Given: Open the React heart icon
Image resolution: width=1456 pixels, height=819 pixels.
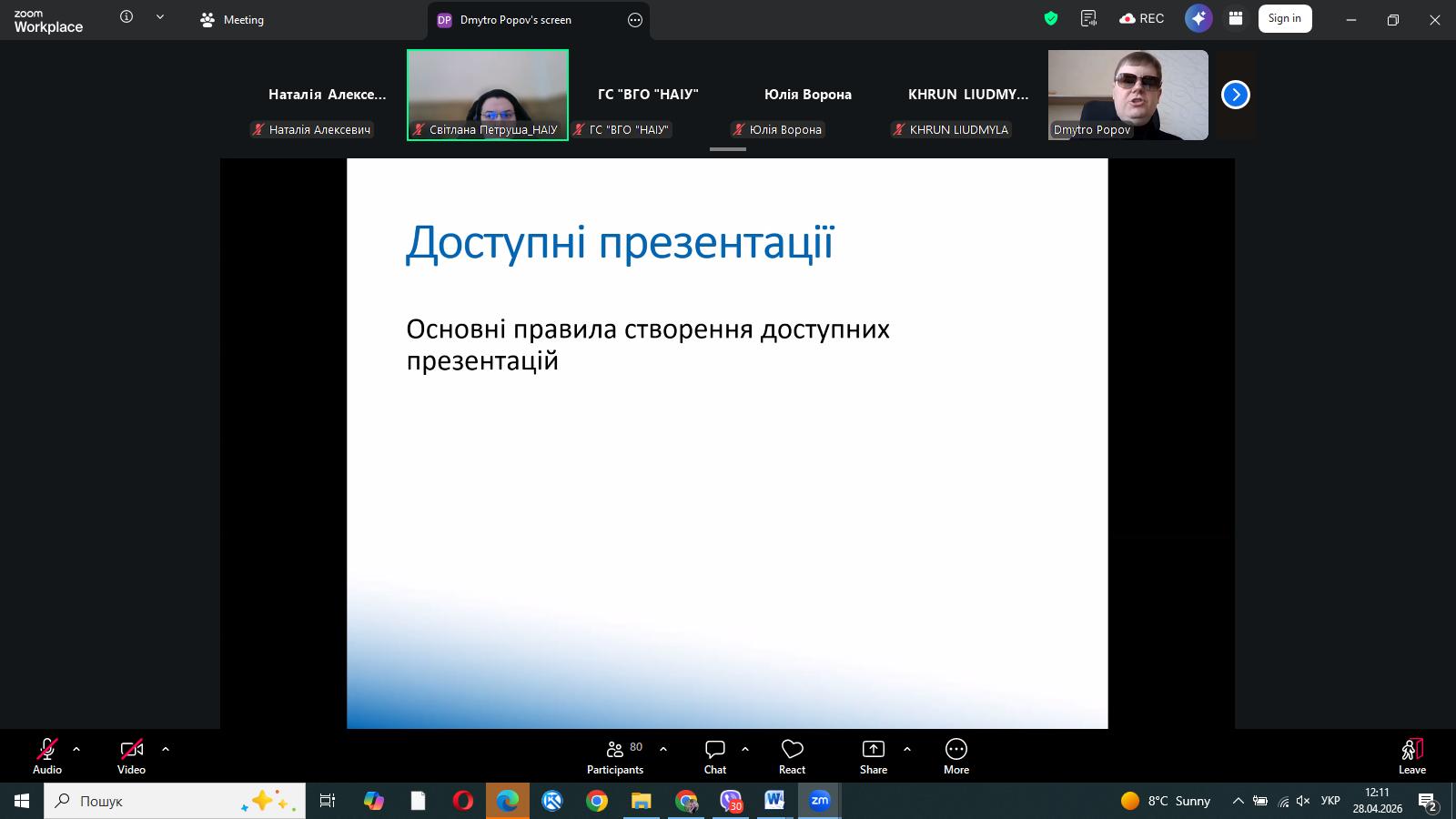Looking at the screenshot, I should tap(792, 756).
